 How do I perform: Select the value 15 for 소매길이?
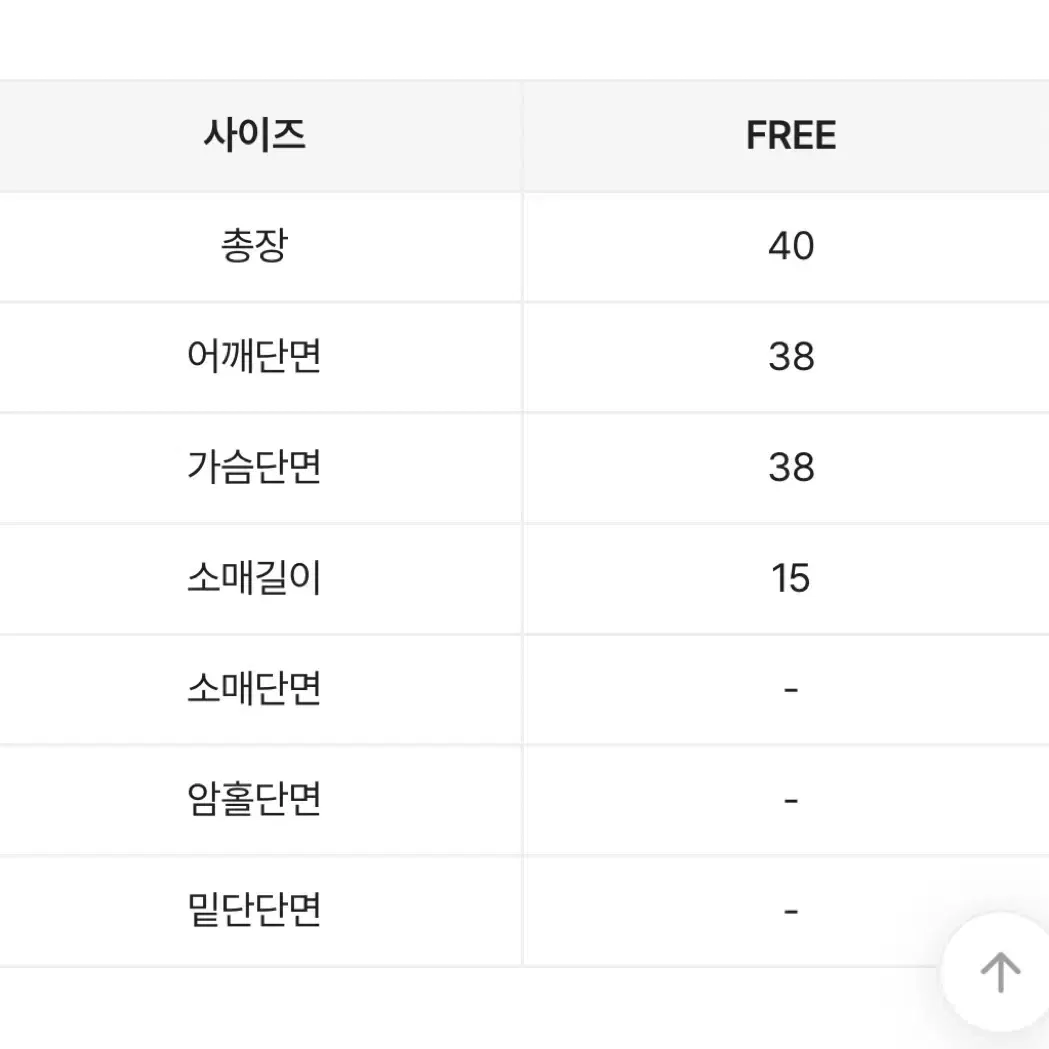coord(790,578)
